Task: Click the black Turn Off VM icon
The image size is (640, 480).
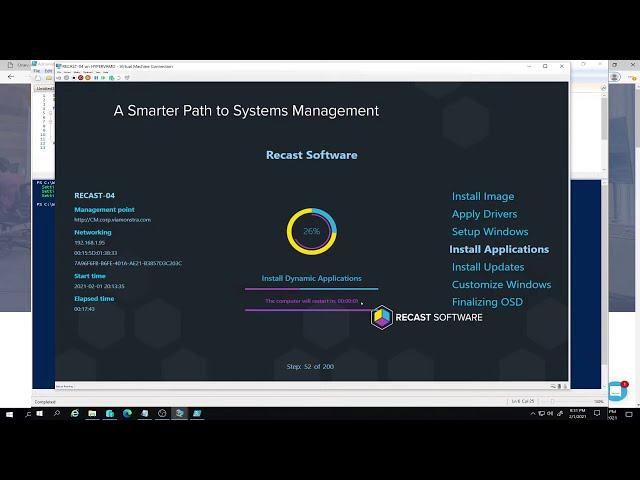Action: point(74,77)
